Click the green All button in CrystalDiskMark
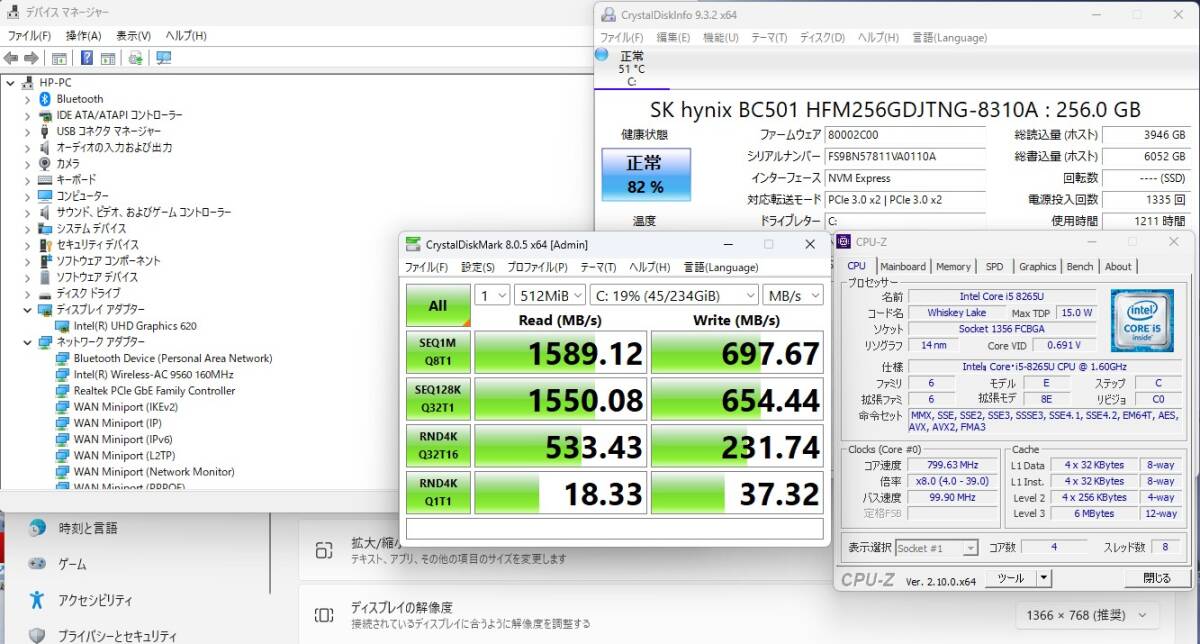Image resolution: width=1200 pixels, height=644 pixels. pos(438,305)
